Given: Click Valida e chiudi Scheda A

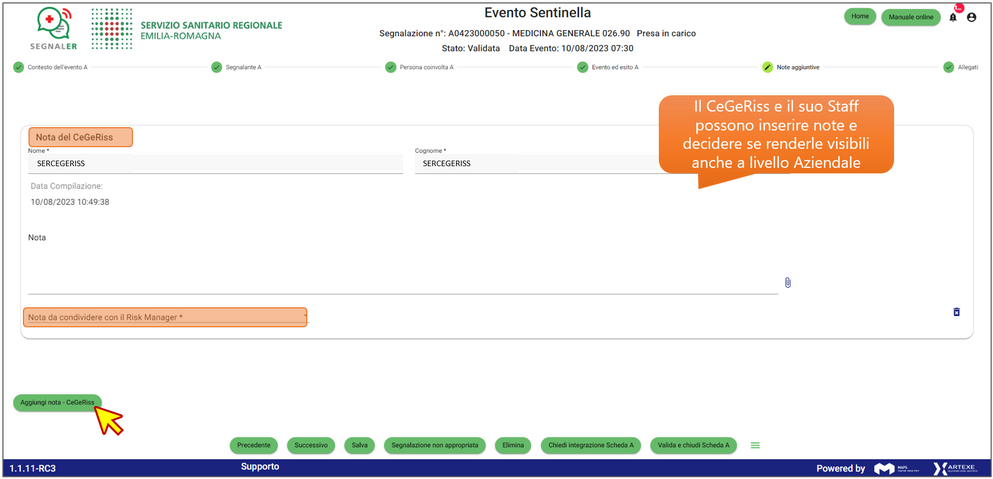Looking at the screenshot, I should [692, 445].
